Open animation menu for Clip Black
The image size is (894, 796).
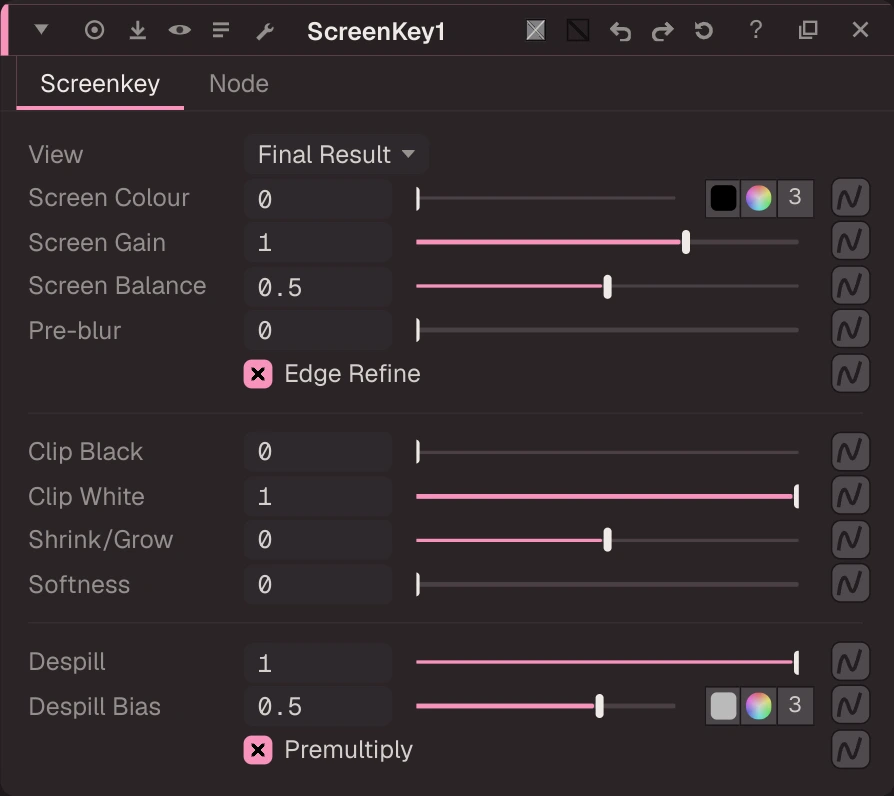[850, 452]
